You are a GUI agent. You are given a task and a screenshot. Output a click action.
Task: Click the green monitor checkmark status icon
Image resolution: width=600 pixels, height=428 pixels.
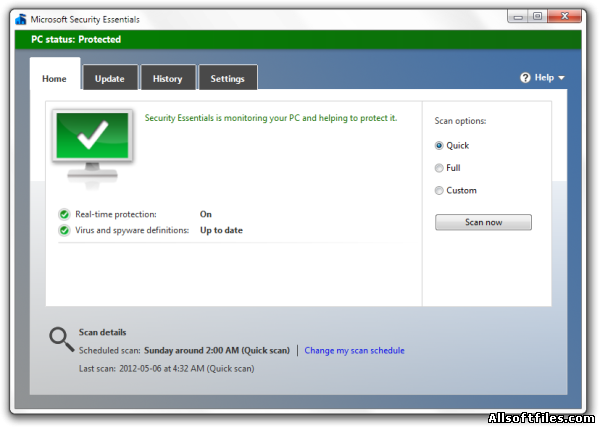(92, 149)
